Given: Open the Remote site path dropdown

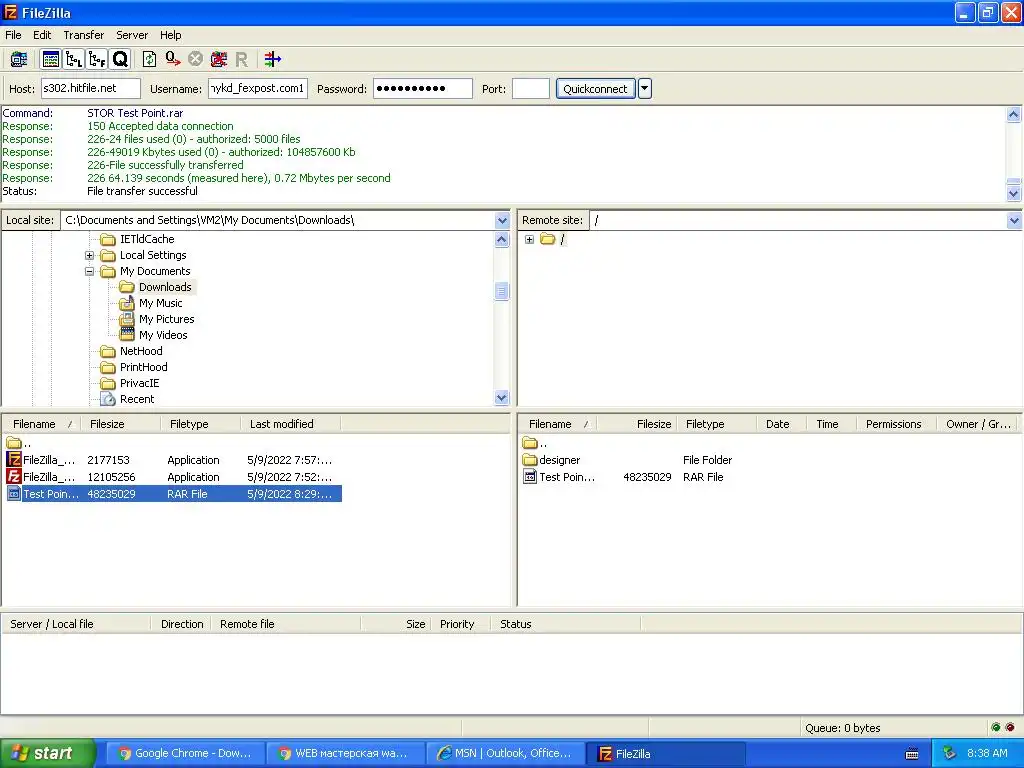Looking at the screenshot, I should (x=1014, y=220).
